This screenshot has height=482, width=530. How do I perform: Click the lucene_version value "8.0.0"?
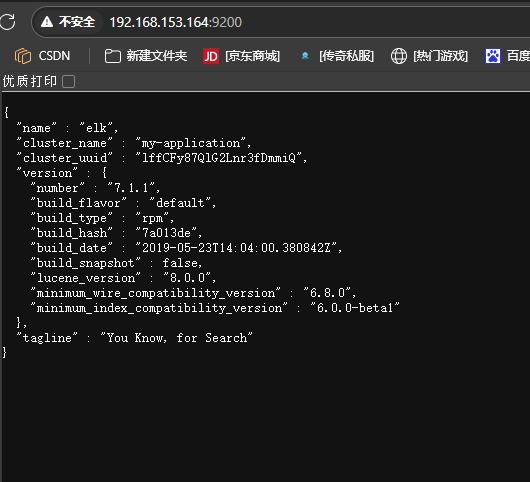point(187,278)
